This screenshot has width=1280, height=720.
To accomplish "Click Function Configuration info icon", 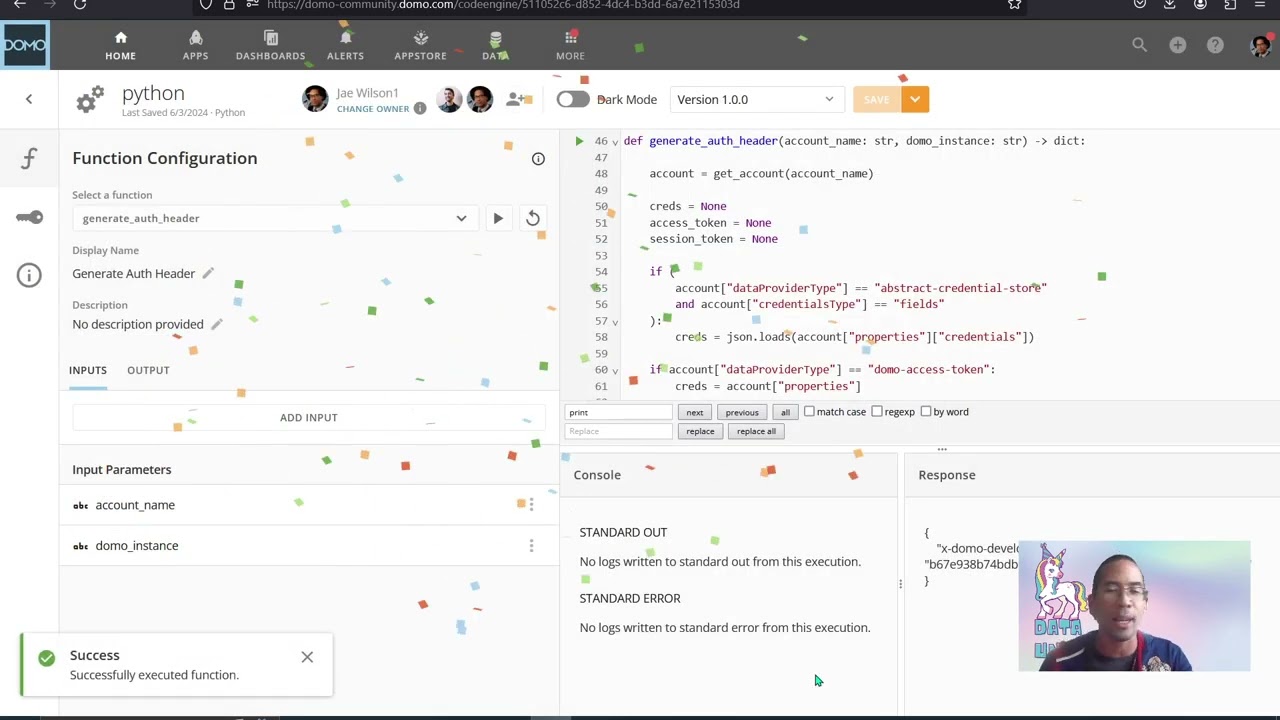I will 538,158.
